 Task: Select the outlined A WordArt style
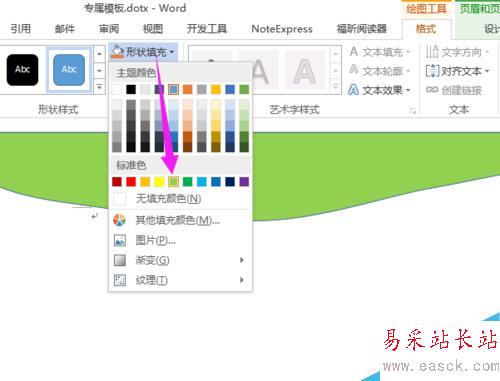tap(305, 71)
